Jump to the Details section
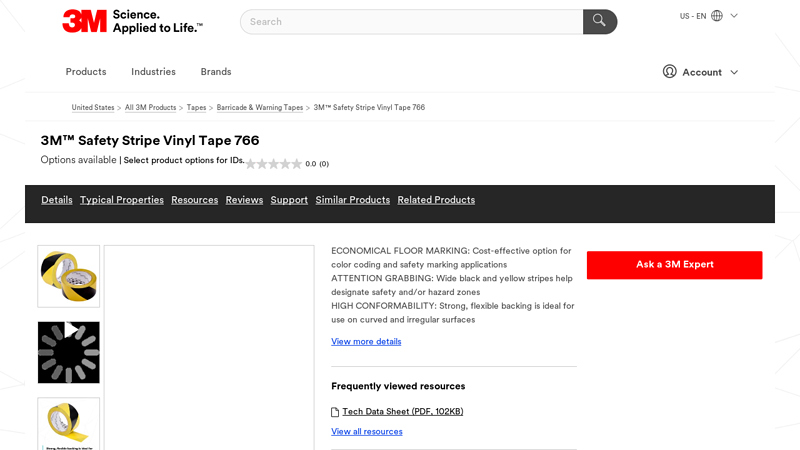800x450 pixels. (57, 200)
